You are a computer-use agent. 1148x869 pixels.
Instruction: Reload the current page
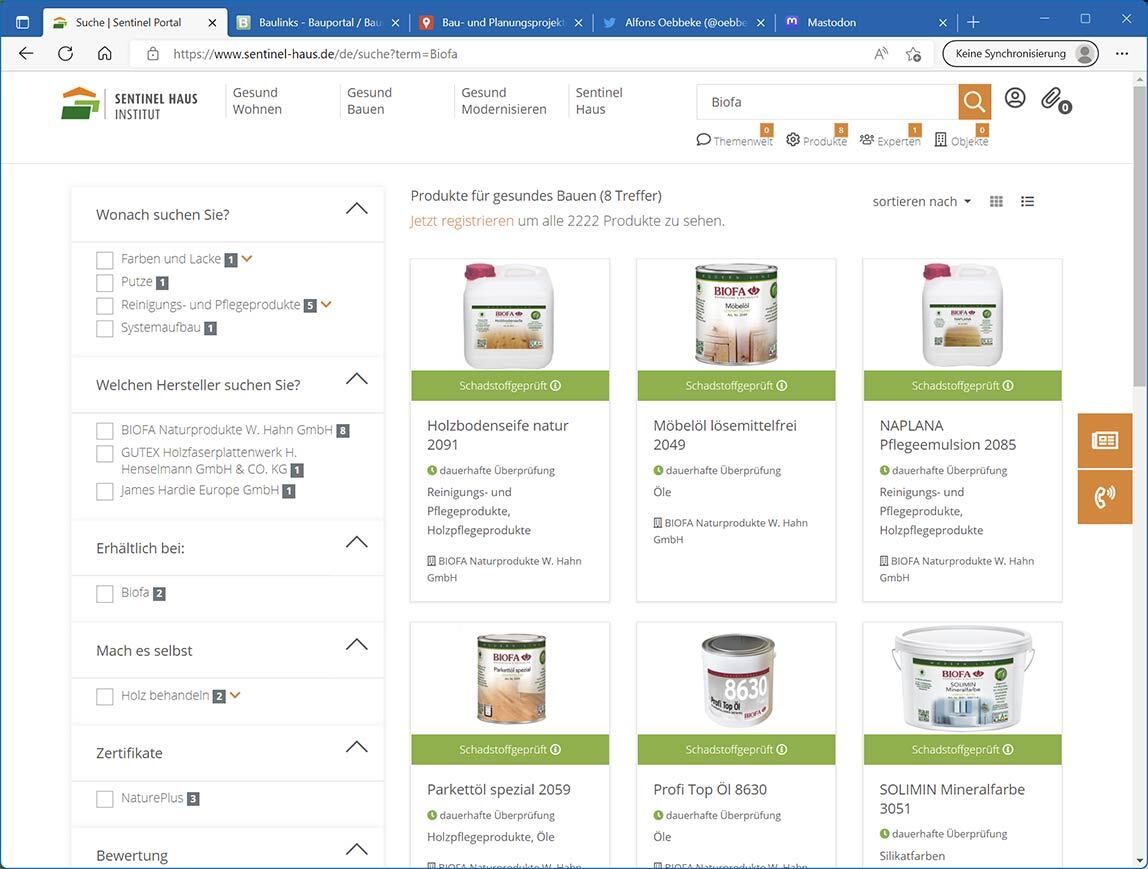pyautogui.click(x=65, y=53)
